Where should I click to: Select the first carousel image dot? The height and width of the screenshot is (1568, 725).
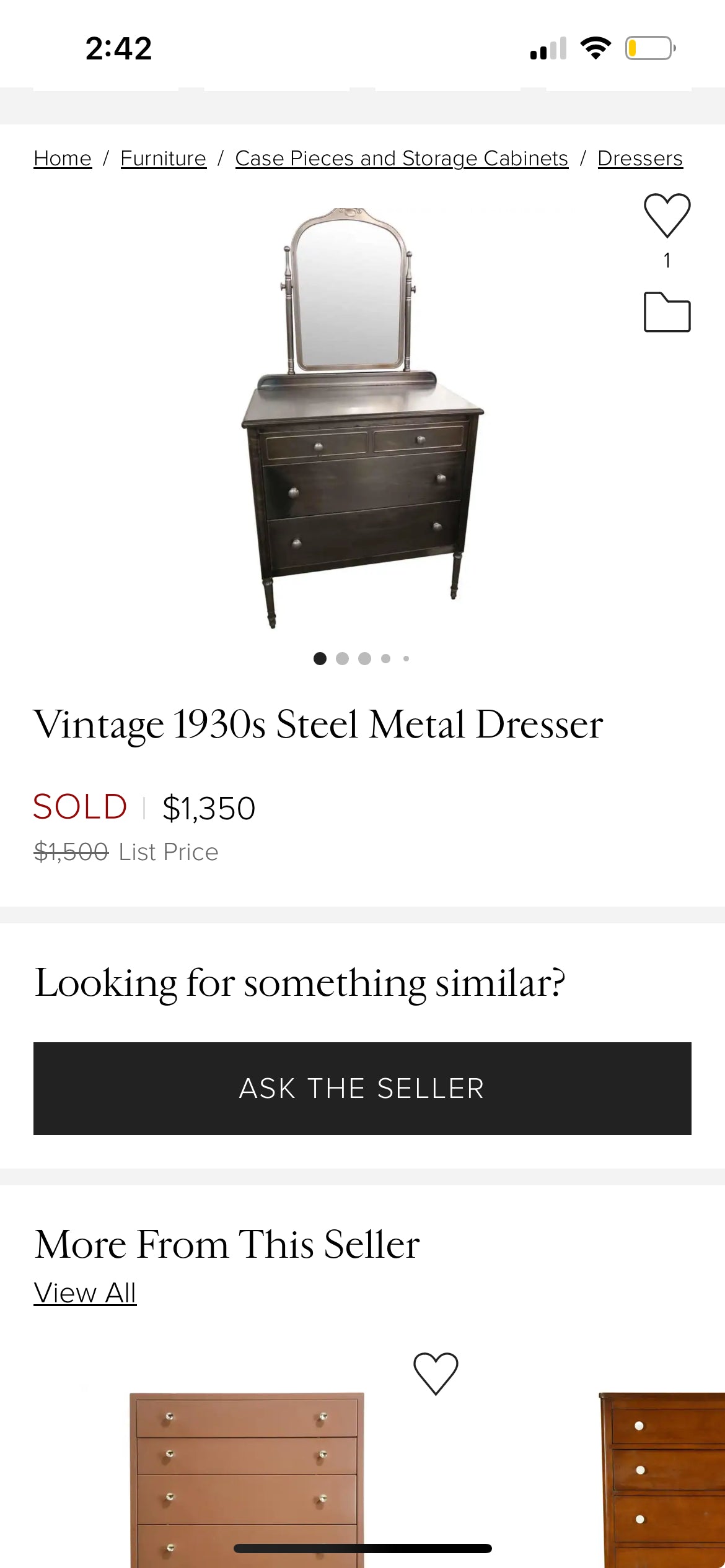click(320, 658)
